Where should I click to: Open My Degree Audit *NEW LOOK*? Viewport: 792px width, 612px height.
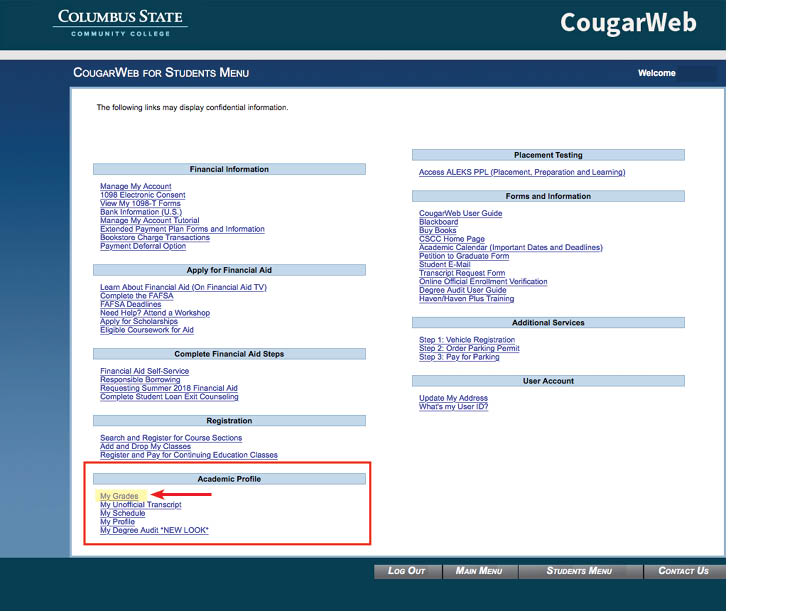[x=154, y=530]
